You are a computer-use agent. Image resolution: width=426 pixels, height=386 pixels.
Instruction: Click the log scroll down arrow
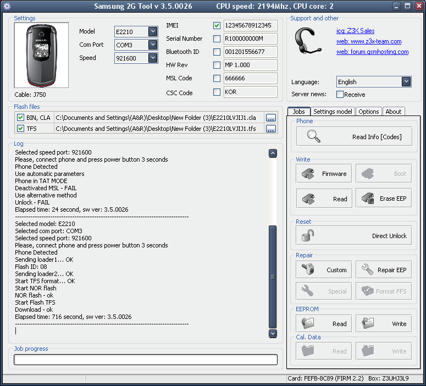273,333
